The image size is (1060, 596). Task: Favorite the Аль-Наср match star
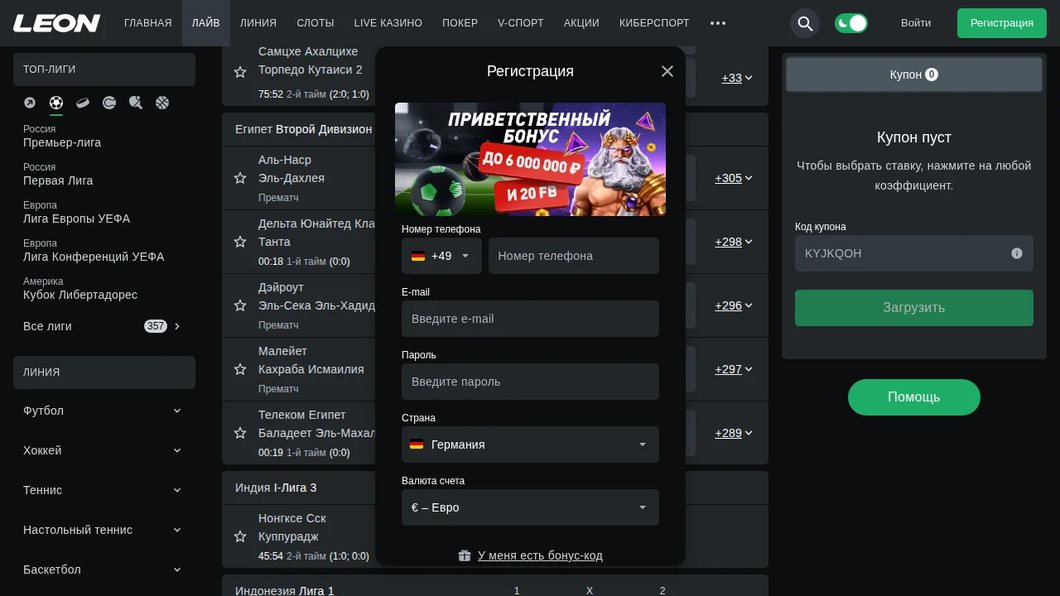pos(240,178)
